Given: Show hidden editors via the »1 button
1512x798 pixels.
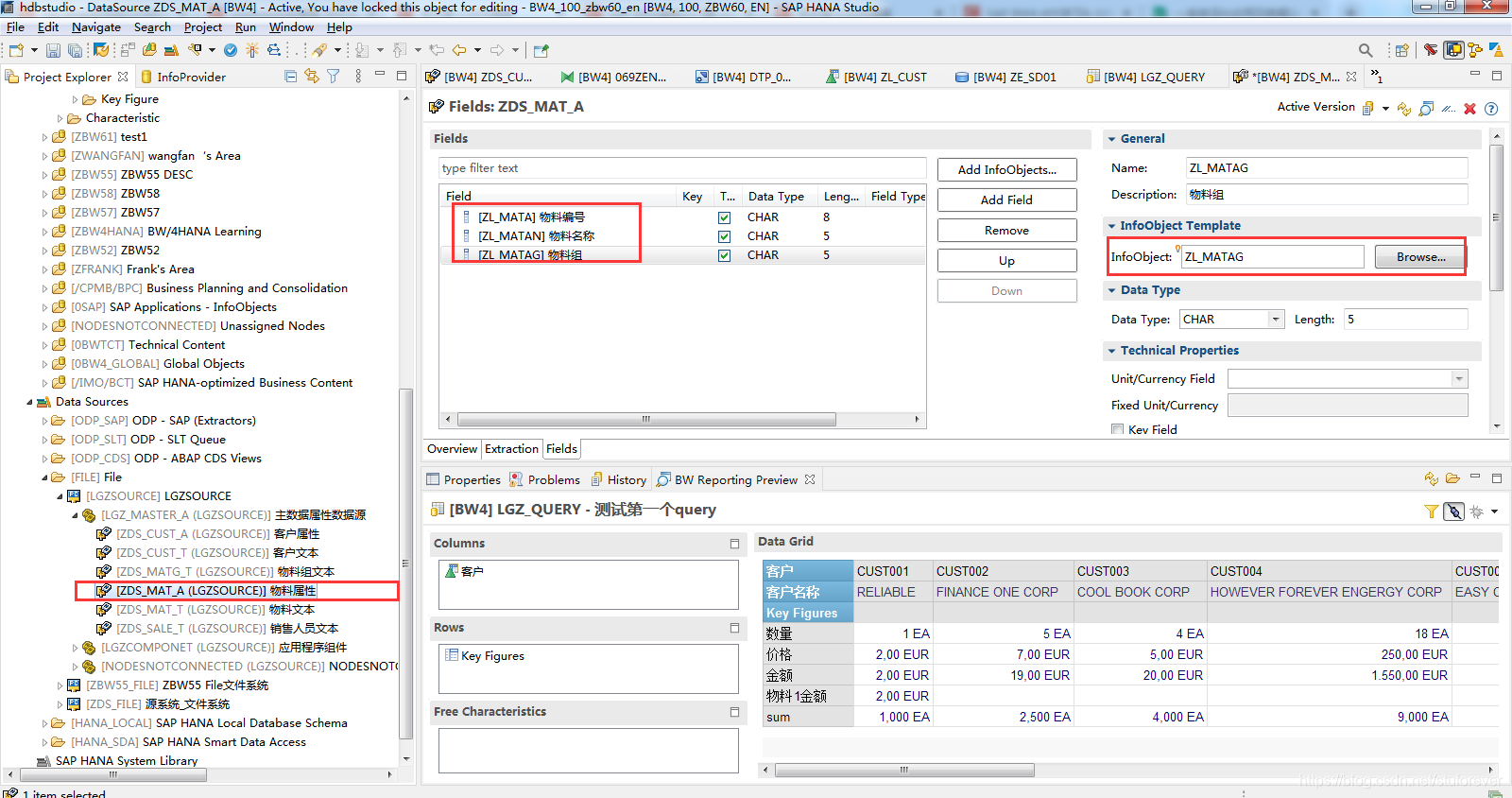Looking at the screenshot, I should tap(1377, 77).
